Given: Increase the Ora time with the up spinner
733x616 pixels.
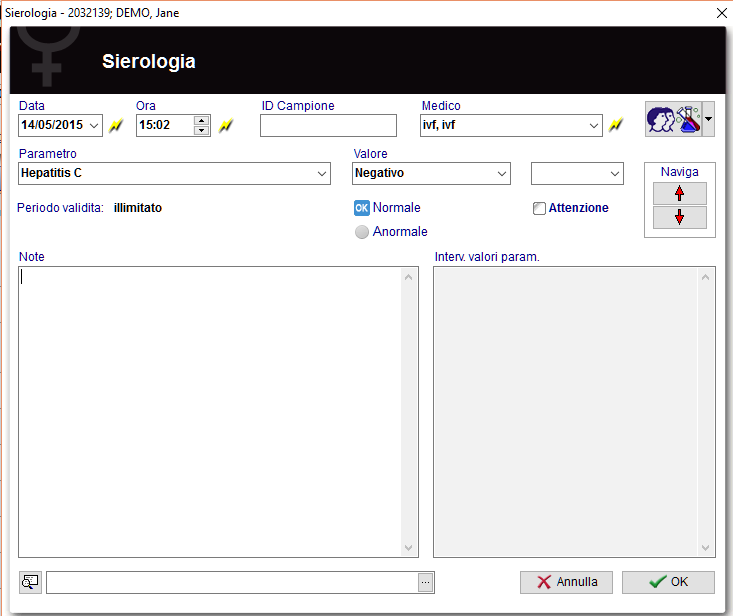Looking at the screenshot, I should click(201, 121).
